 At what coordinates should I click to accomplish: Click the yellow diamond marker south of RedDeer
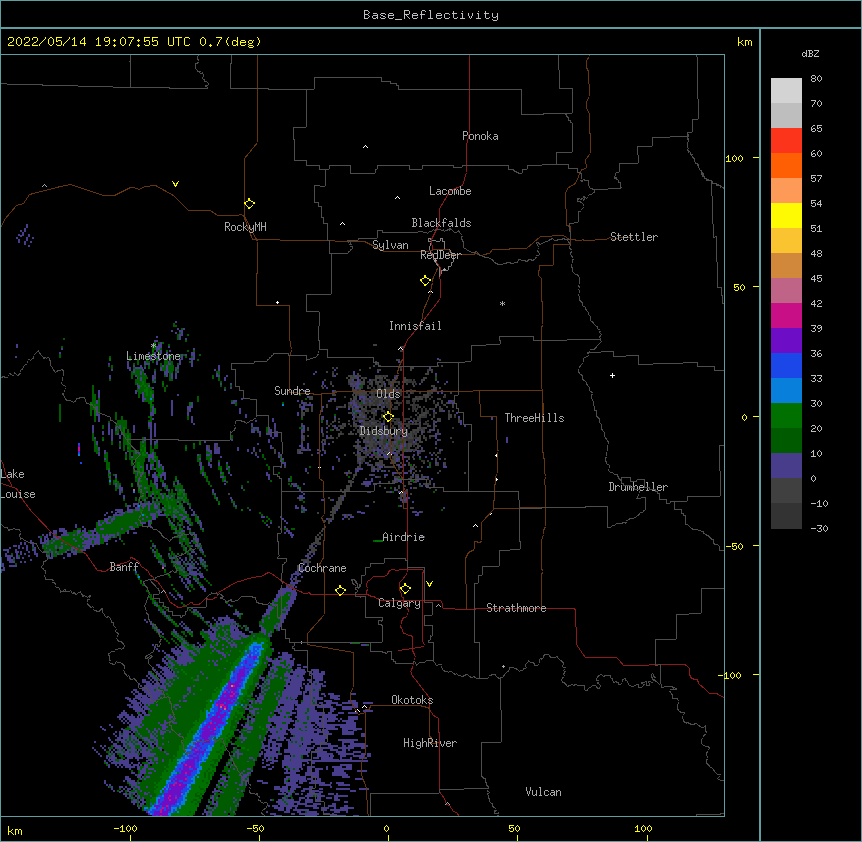point(426,281)
